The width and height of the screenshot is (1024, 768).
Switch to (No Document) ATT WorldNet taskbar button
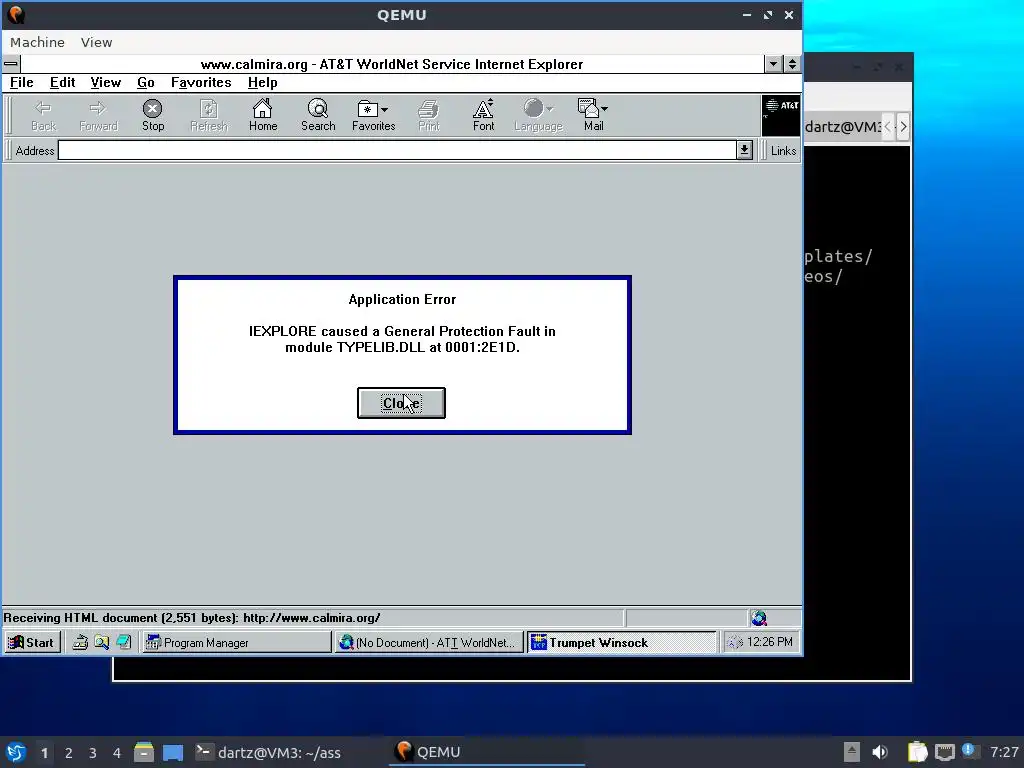tap(429, 643)
